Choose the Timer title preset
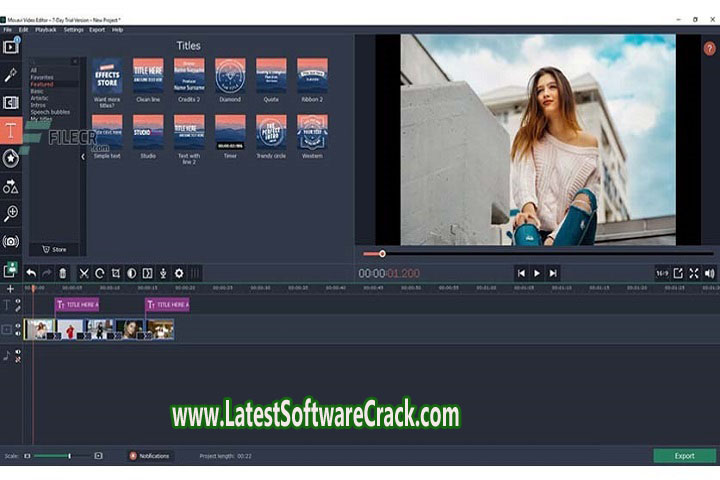 click(230, 136)
